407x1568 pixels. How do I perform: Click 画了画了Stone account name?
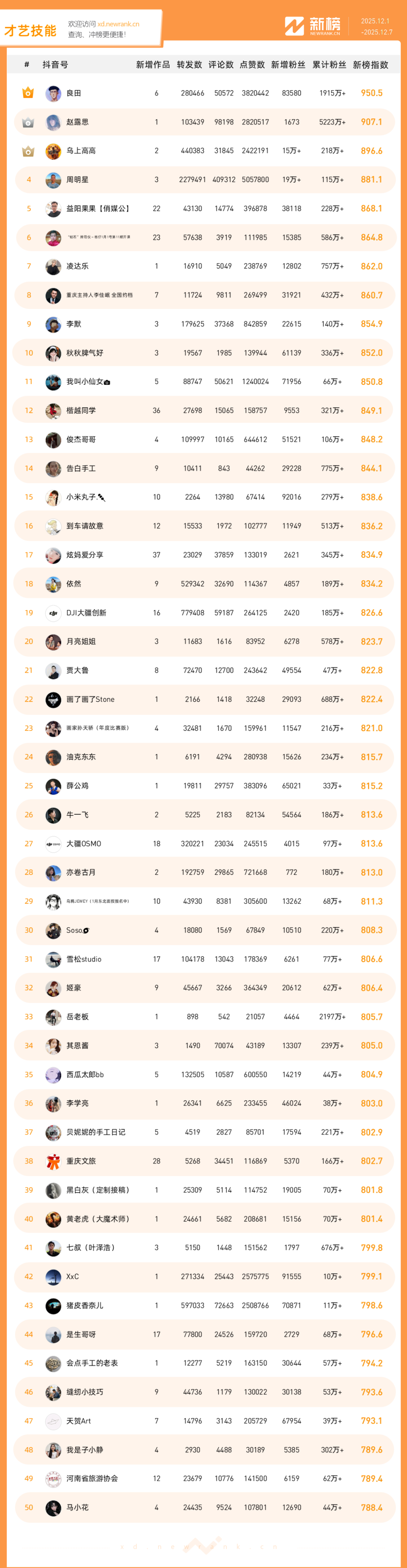point(90,699)
